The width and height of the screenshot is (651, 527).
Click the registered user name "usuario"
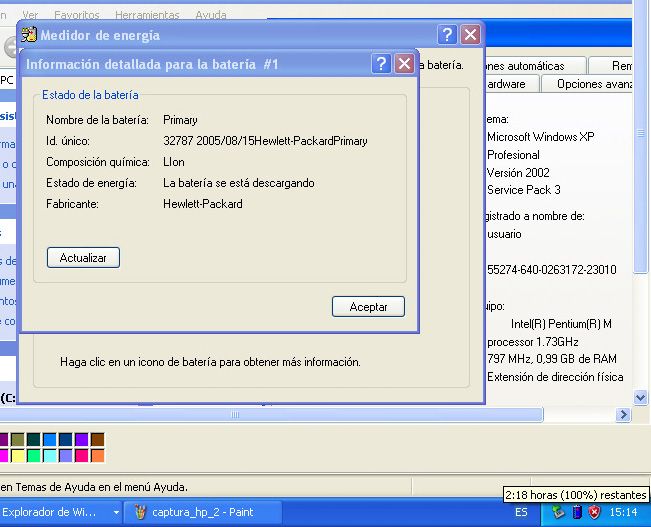[x=504, y=234]
